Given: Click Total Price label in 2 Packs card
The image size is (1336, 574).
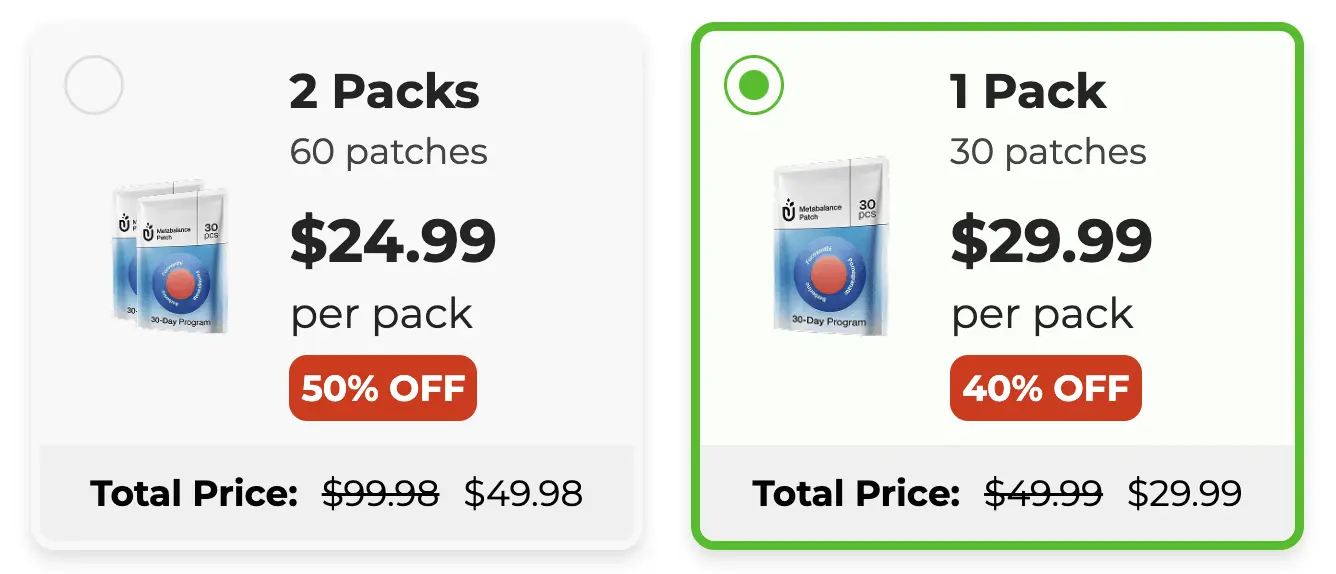Looking at the screenshot, I should (195, 493).
